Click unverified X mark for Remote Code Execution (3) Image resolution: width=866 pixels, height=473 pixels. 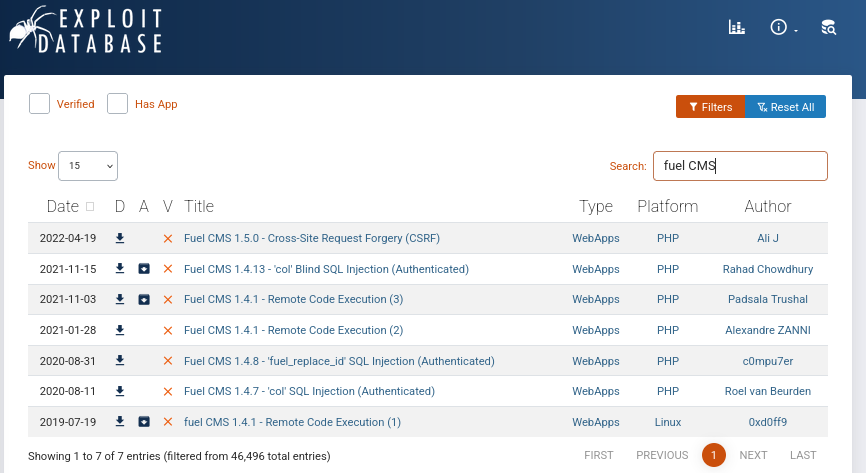168,299
